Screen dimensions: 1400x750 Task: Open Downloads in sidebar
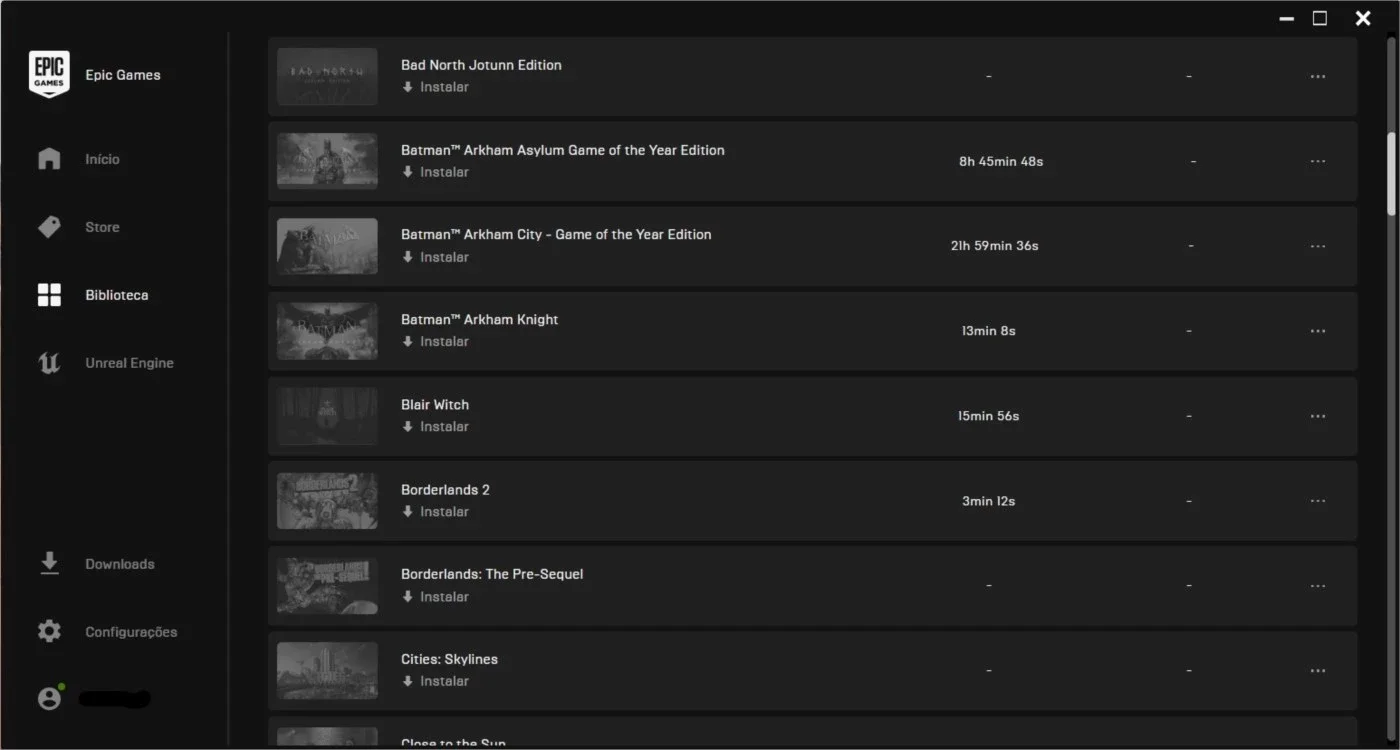point(120,564)
